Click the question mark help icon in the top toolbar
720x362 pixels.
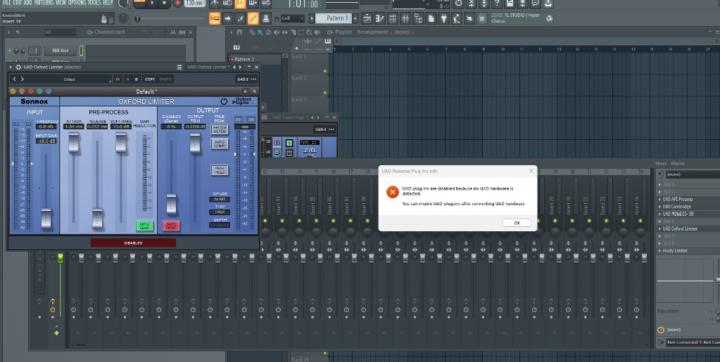tap(497, 4)
